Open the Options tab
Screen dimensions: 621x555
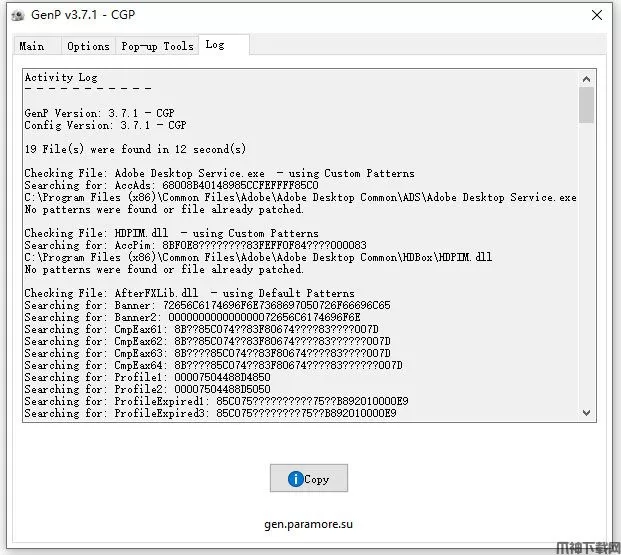tap(88, 46)
